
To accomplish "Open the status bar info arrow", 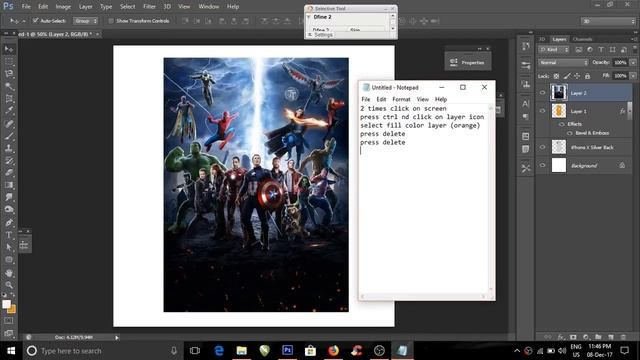I will pos(117,338).
